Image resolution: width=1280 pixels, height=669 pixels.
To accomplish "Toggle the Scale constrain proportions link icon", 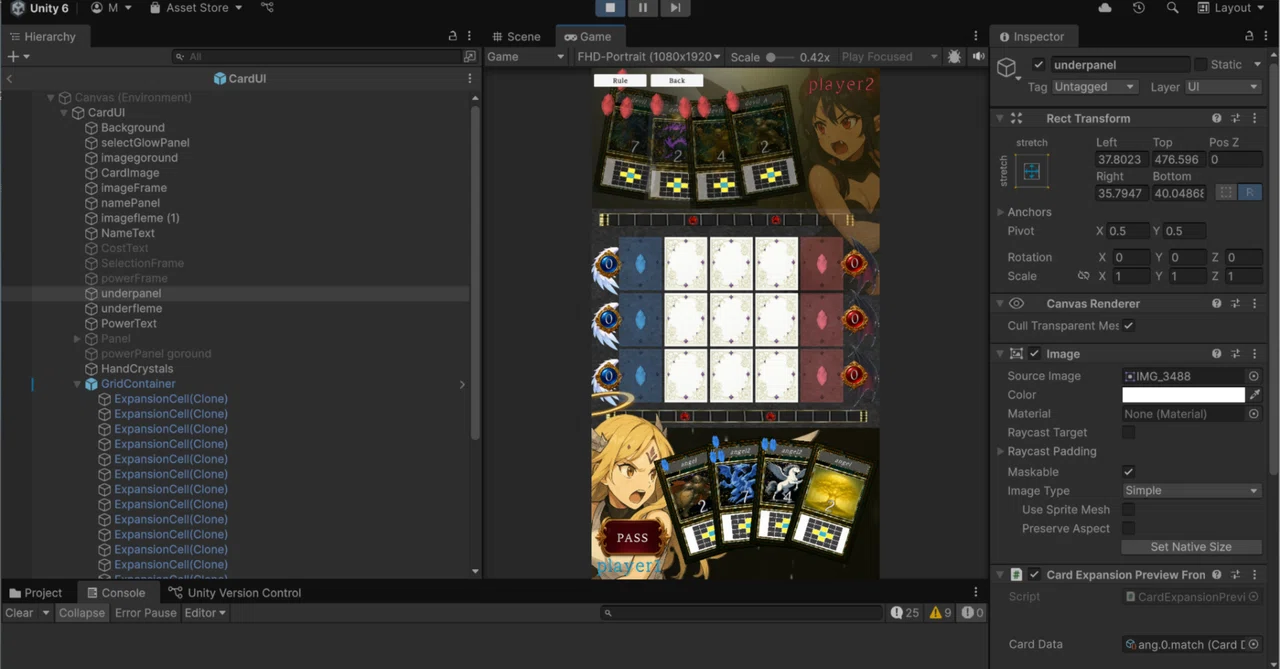I will click(1083, 277).
